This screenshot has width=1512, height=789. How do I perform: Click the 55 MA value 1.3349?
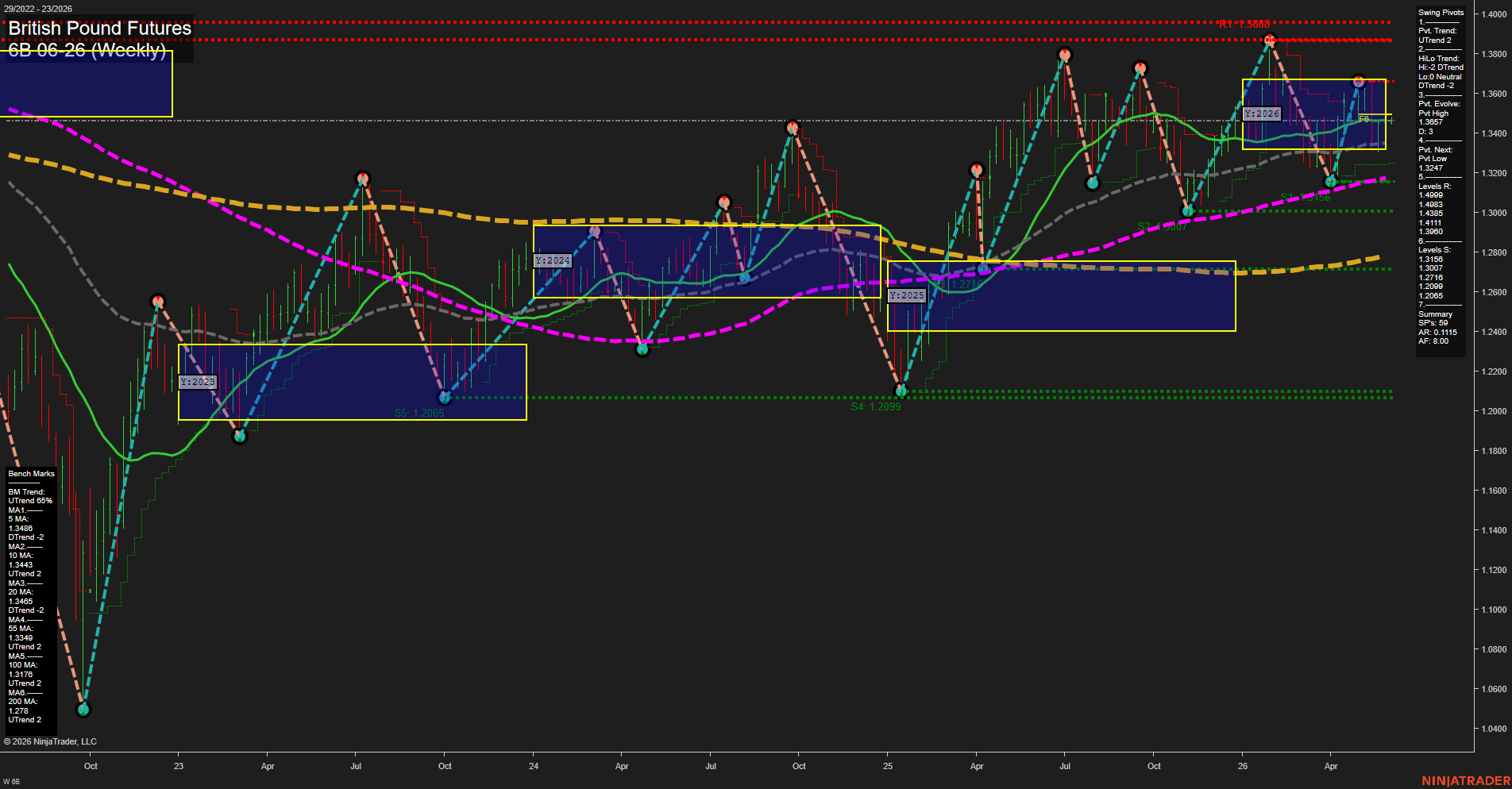[21, 638]
